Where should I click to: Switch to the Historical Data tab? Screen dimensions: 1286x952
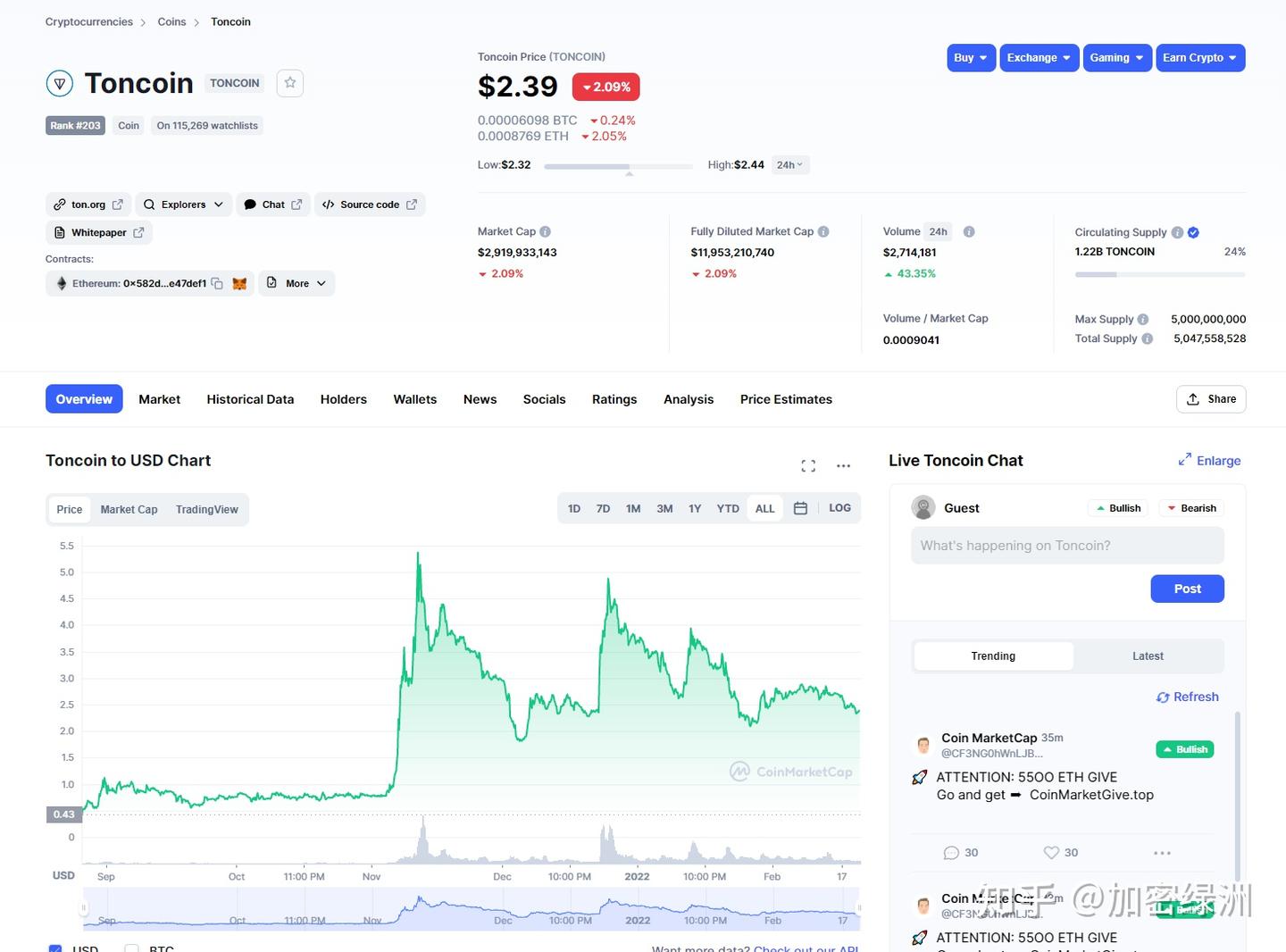point(250,399)
